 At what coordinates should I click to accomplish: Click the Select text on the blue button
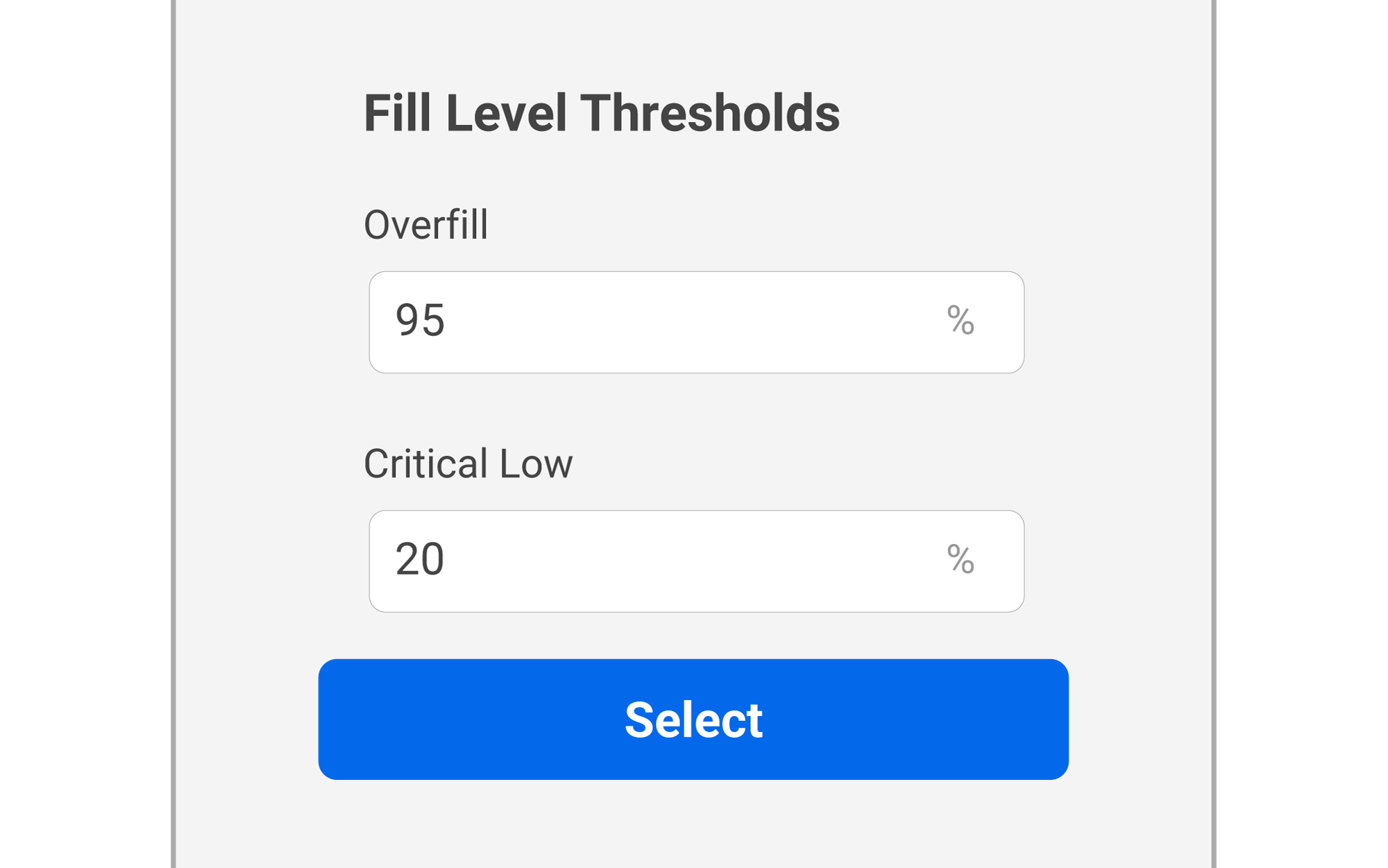[x=693, y=720]
